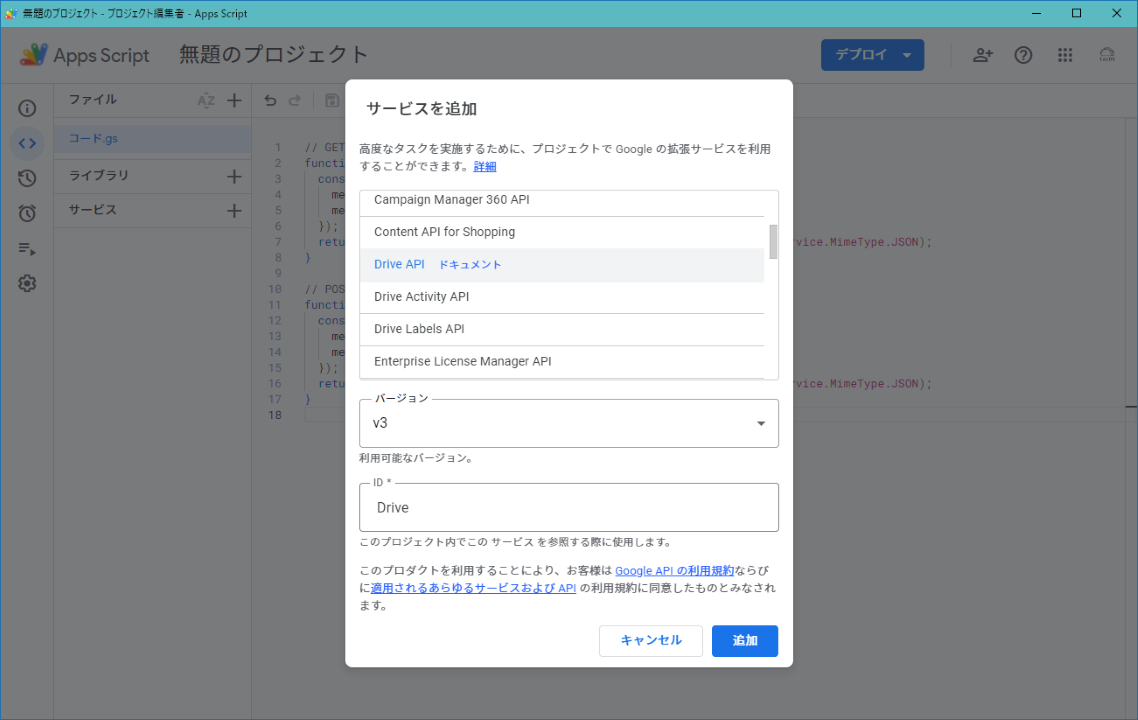Screen dimensions: 1138x720
Task: Open 適用されるあらゆるサービスおよび API link
Action: pos(473,588)
